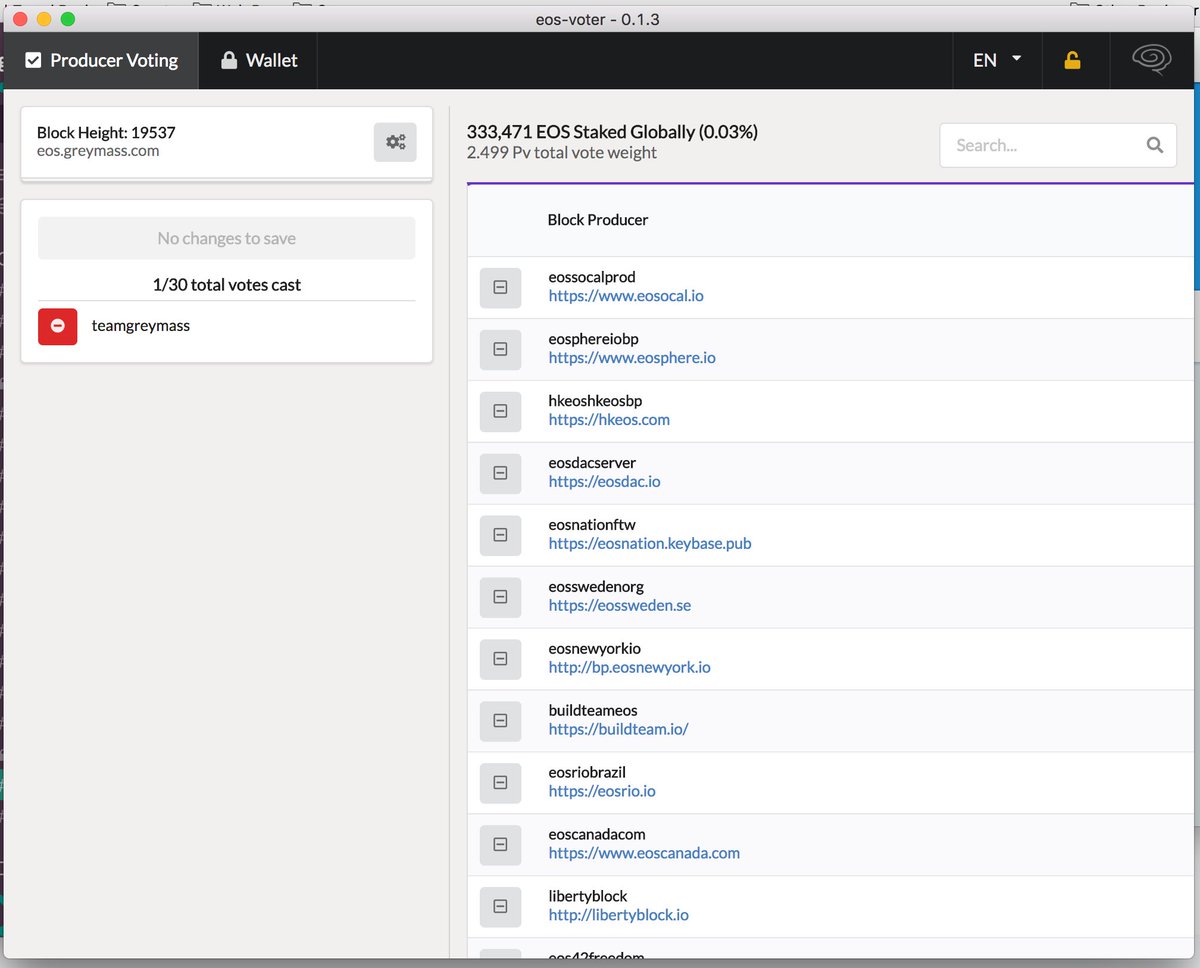
Task: Toggle vote for eosnationftw
Action: pyautogui.click(x=500, y=535)
